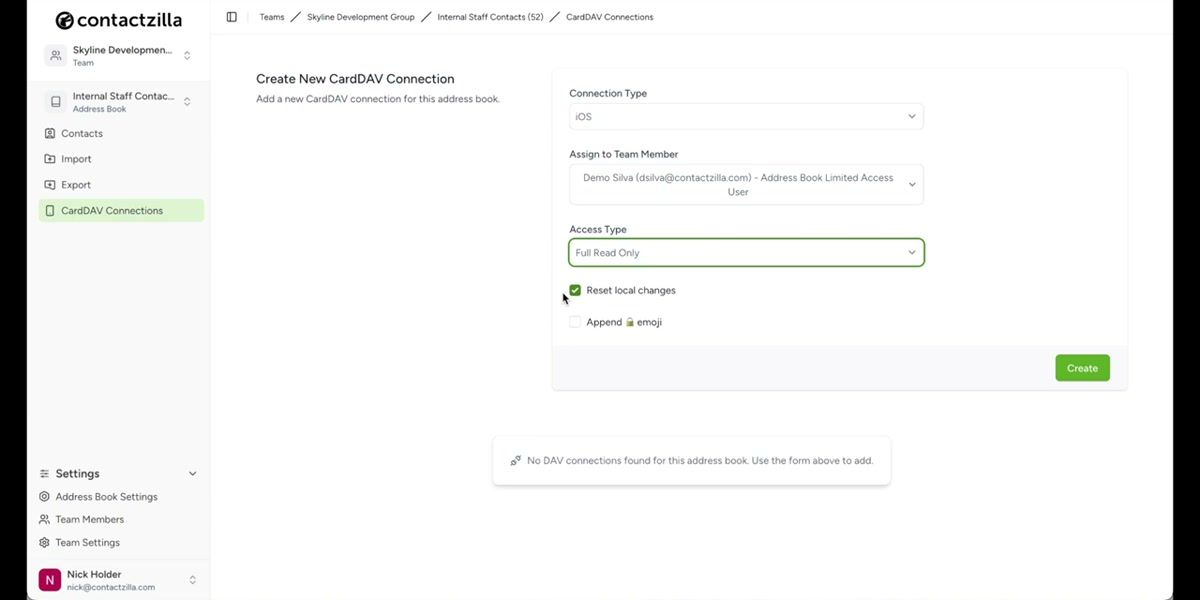Click the Assign to Team Member label
The width and height of the screenshot is (1200, 600).
[x=624, y=154]
